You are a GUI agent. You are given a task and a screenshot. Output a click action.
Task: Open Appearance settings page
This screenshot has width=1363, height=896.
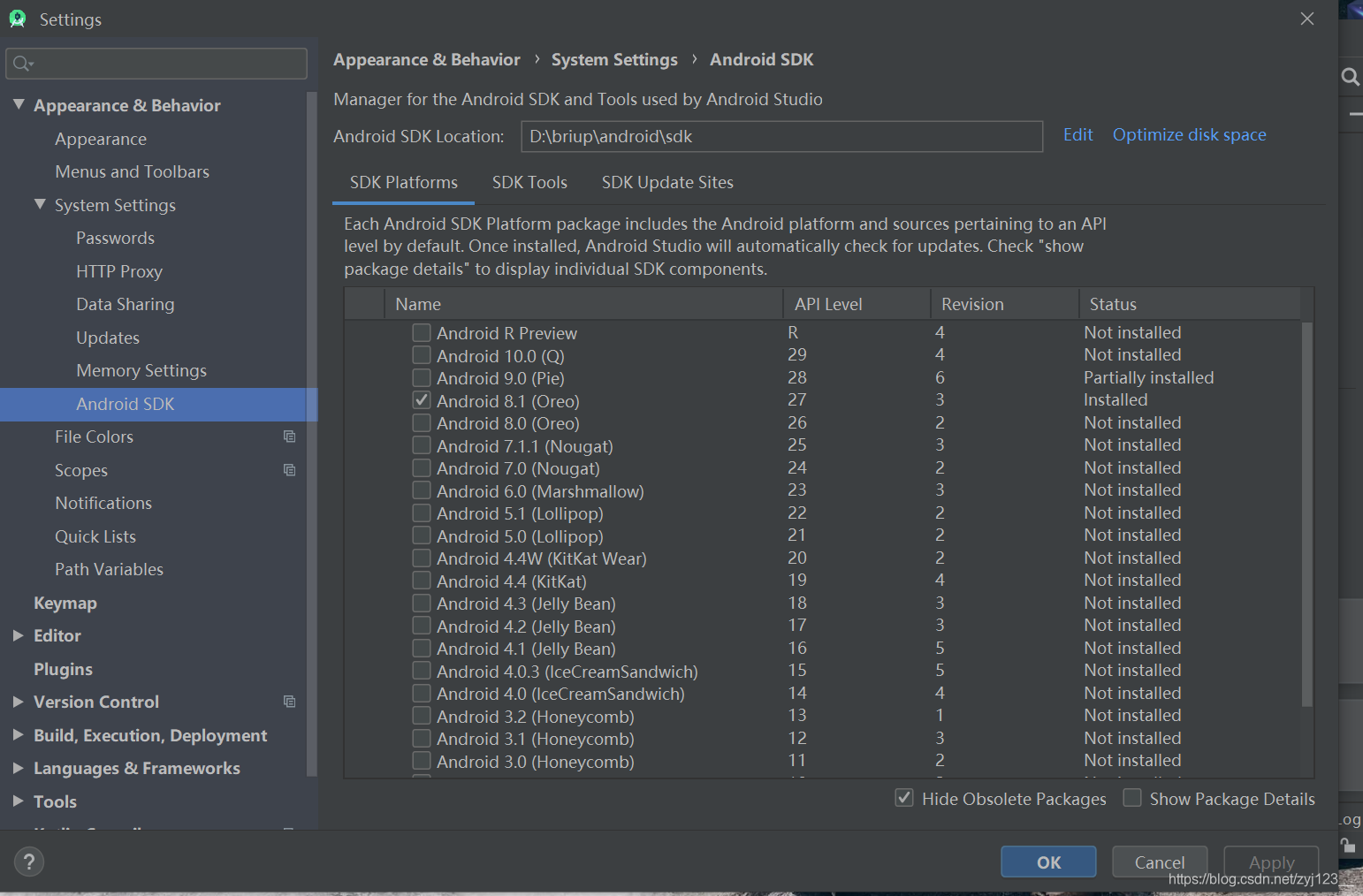[x=101, y=139]
